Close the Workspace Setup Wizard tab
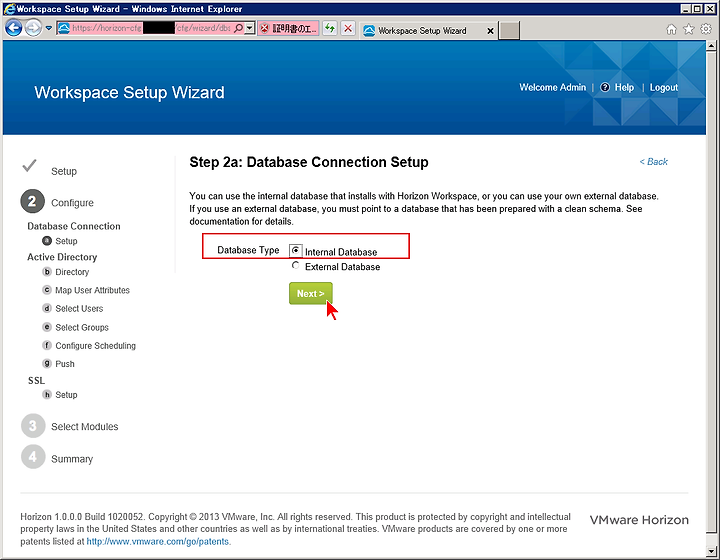The image size is (720, 560). click(x=490, y=31)
